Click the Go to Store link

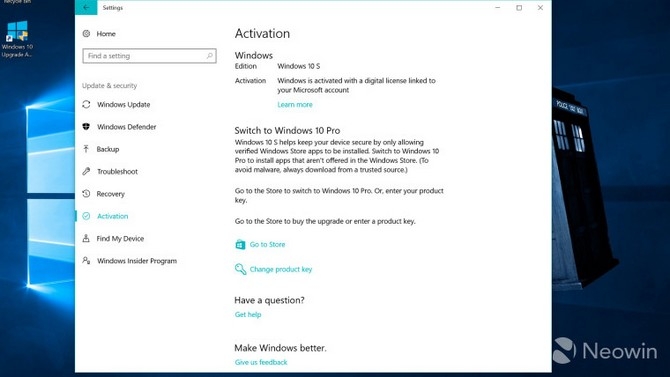pos(267,244)
